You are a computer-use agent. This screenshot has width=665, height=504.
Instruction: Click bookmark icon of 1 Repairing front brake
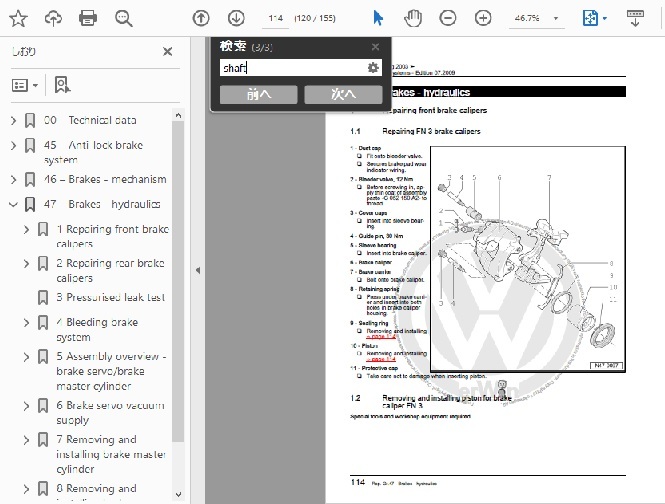(x=43, y=230)
